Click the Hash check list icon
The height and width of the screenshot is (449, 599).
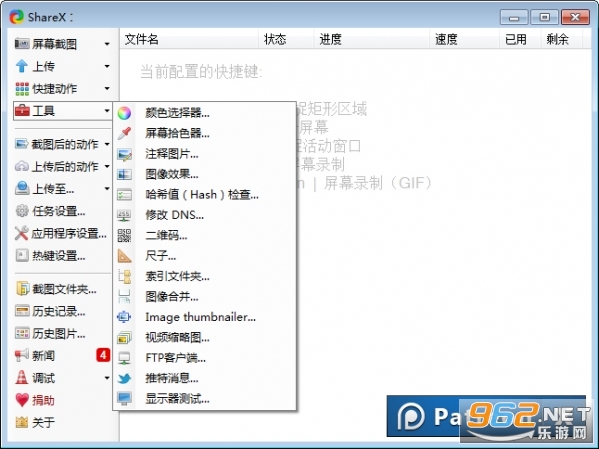[124, 195]
